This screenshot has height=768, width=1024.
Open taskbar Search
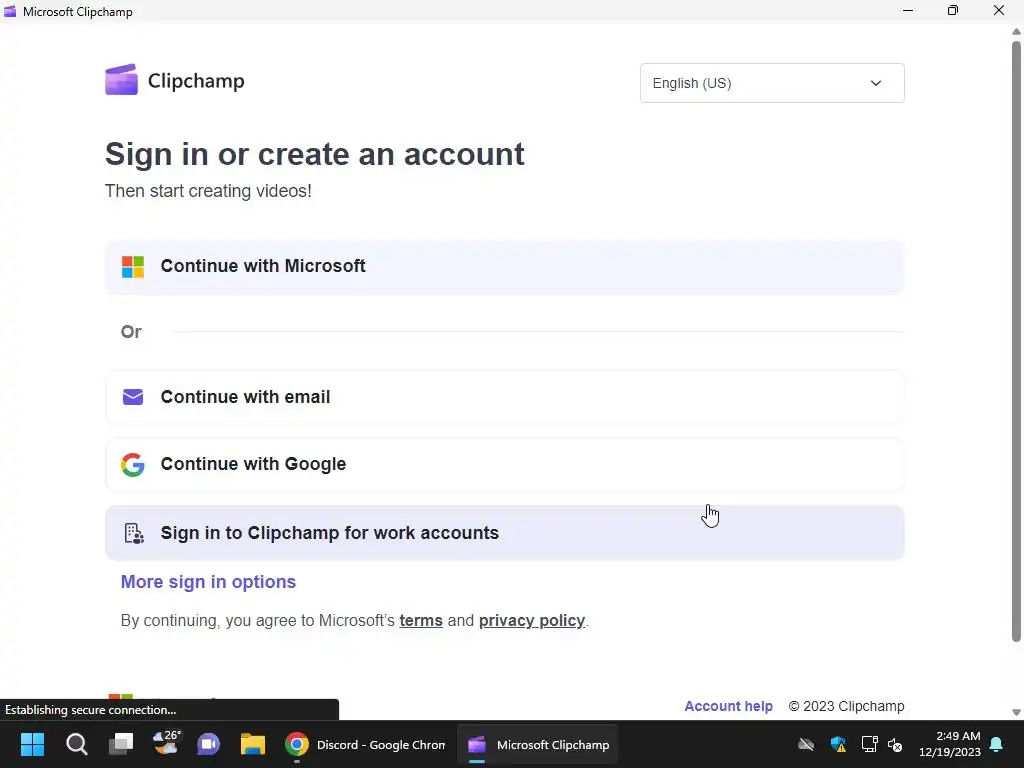(76, 744)
